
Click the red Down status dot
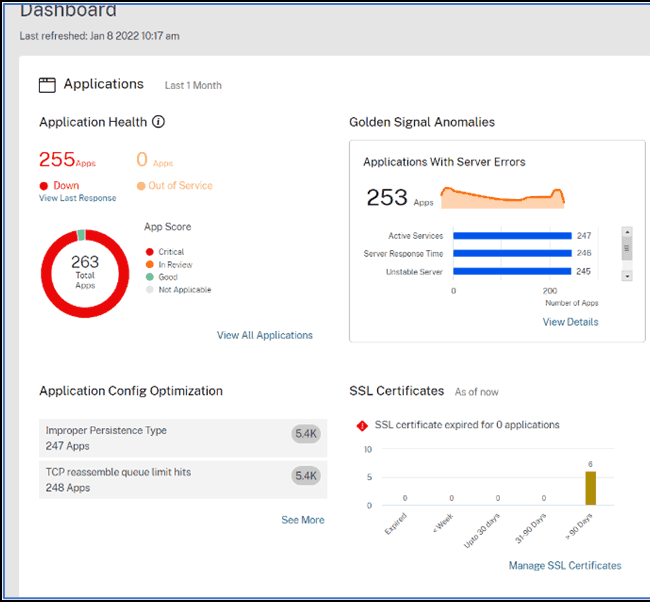coord(44,186)
